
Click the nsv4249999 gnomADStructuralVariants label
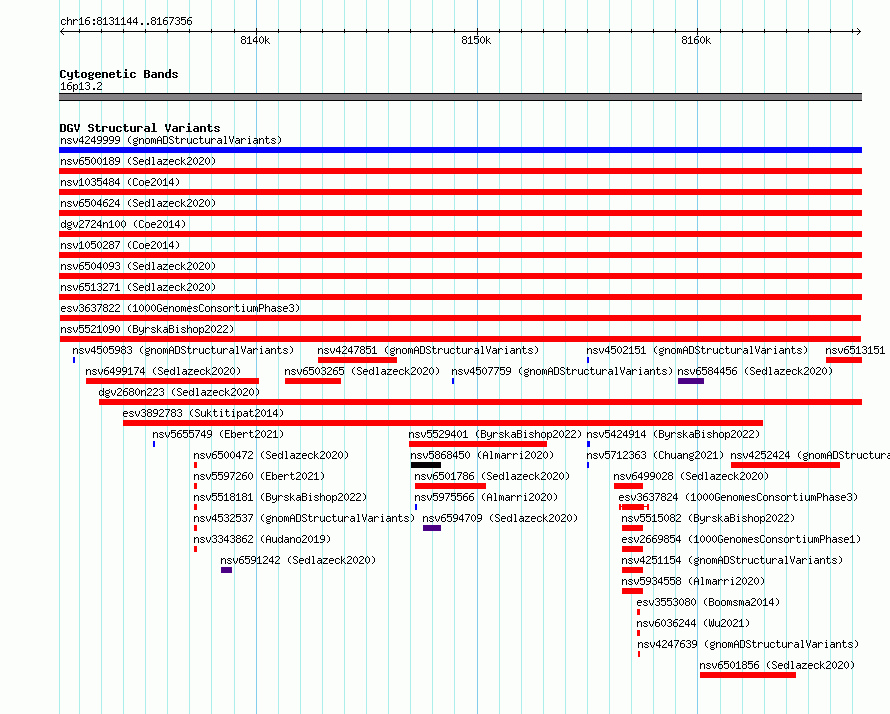point(171,140)
